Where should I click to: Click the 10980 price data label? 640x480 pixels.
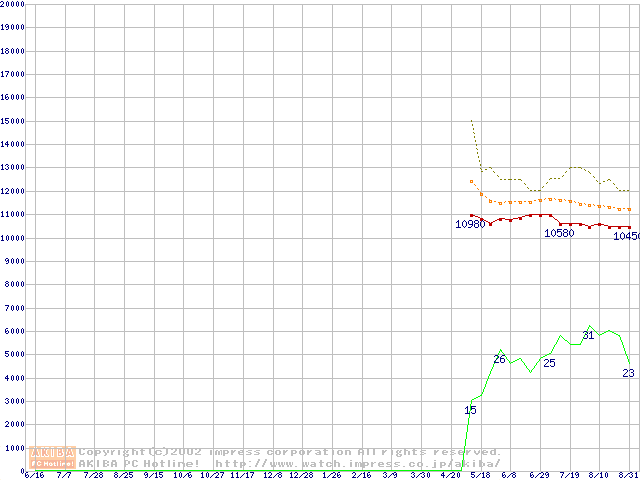[x=470, y=224]
